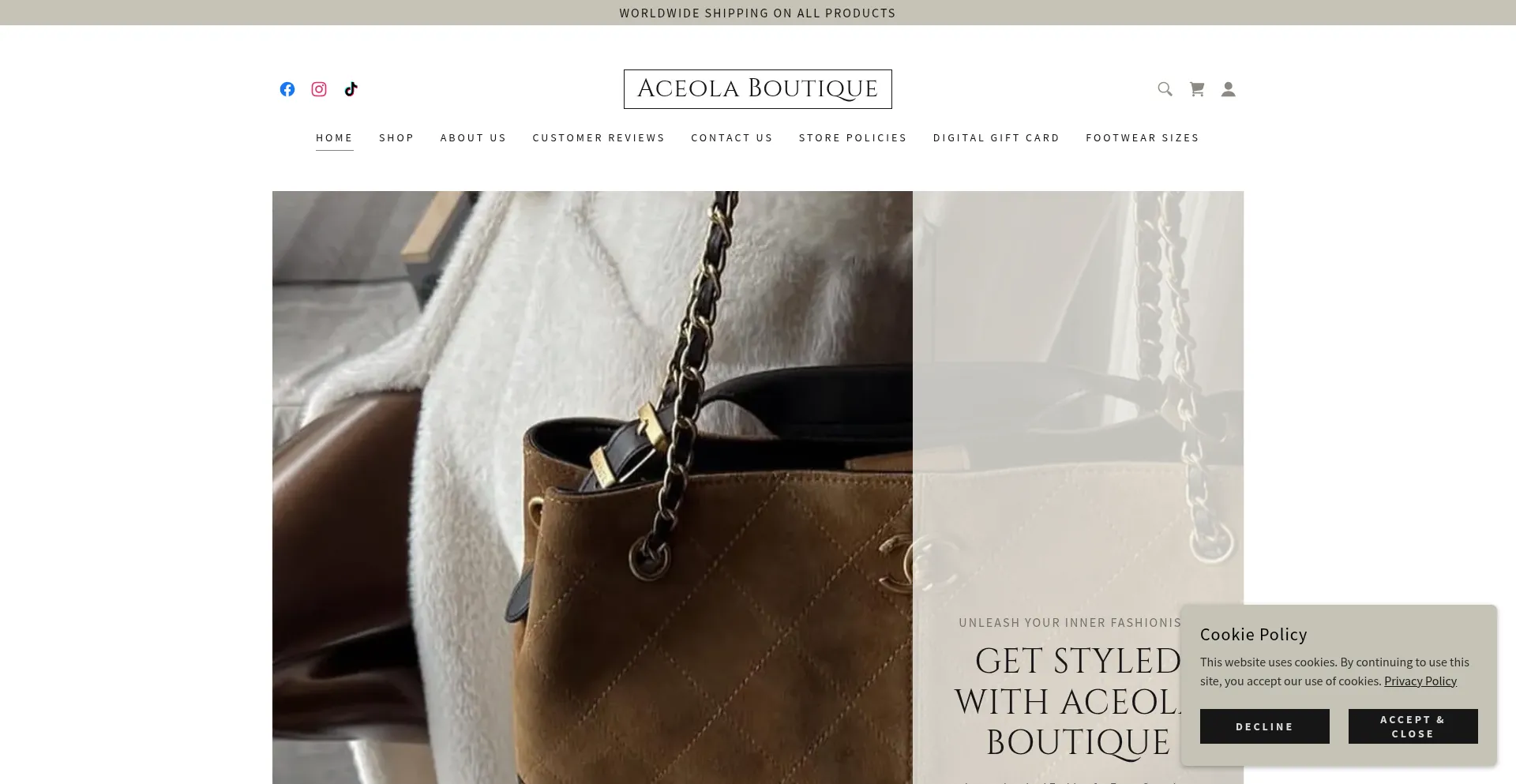Open the TikTok social icon

(x=351, y=89)
